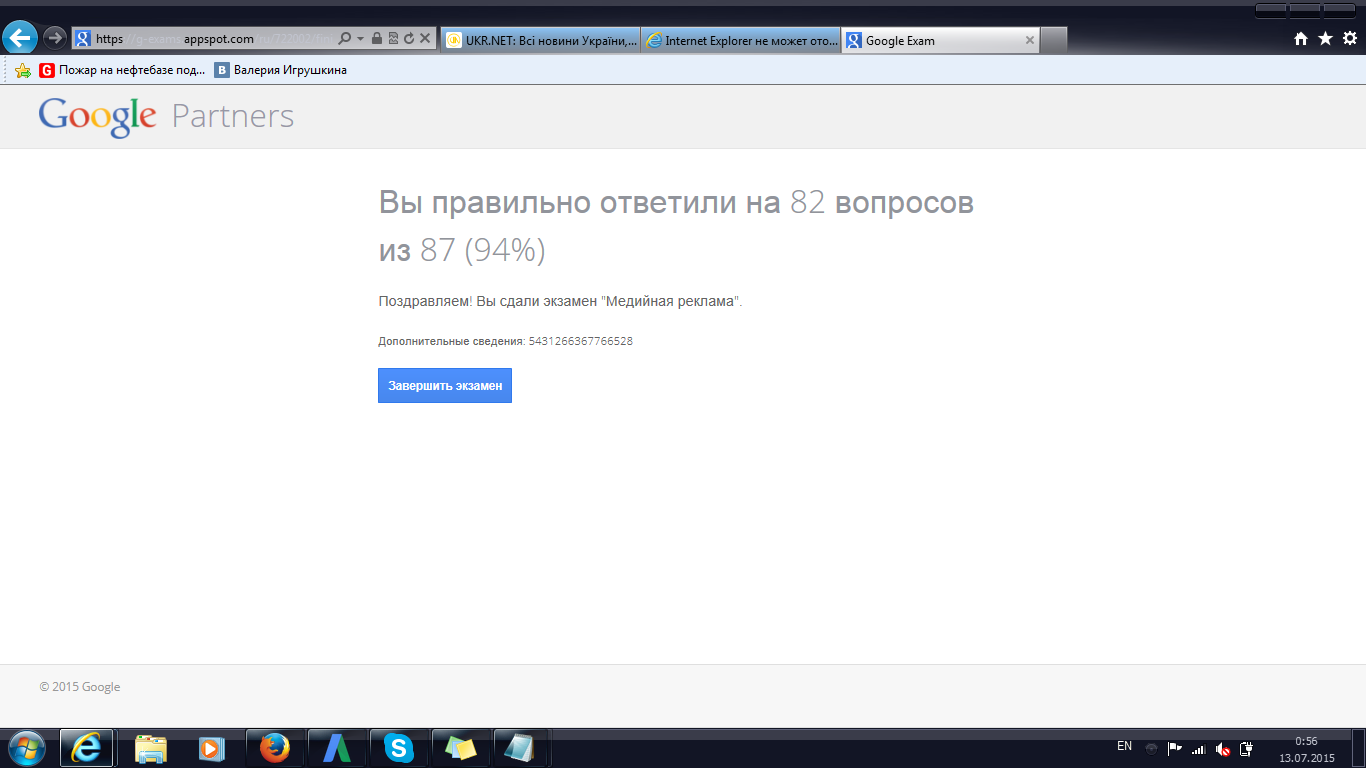
Task: Click the add to favorites bar star icon
Action: [22, 70]
